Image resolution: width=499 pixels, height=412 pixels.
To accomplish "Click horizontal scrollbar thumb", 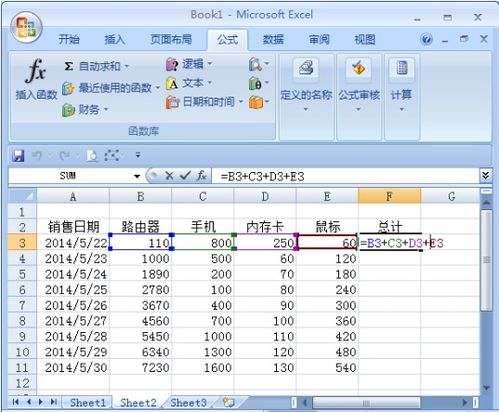I will click(x=366, y=403).
